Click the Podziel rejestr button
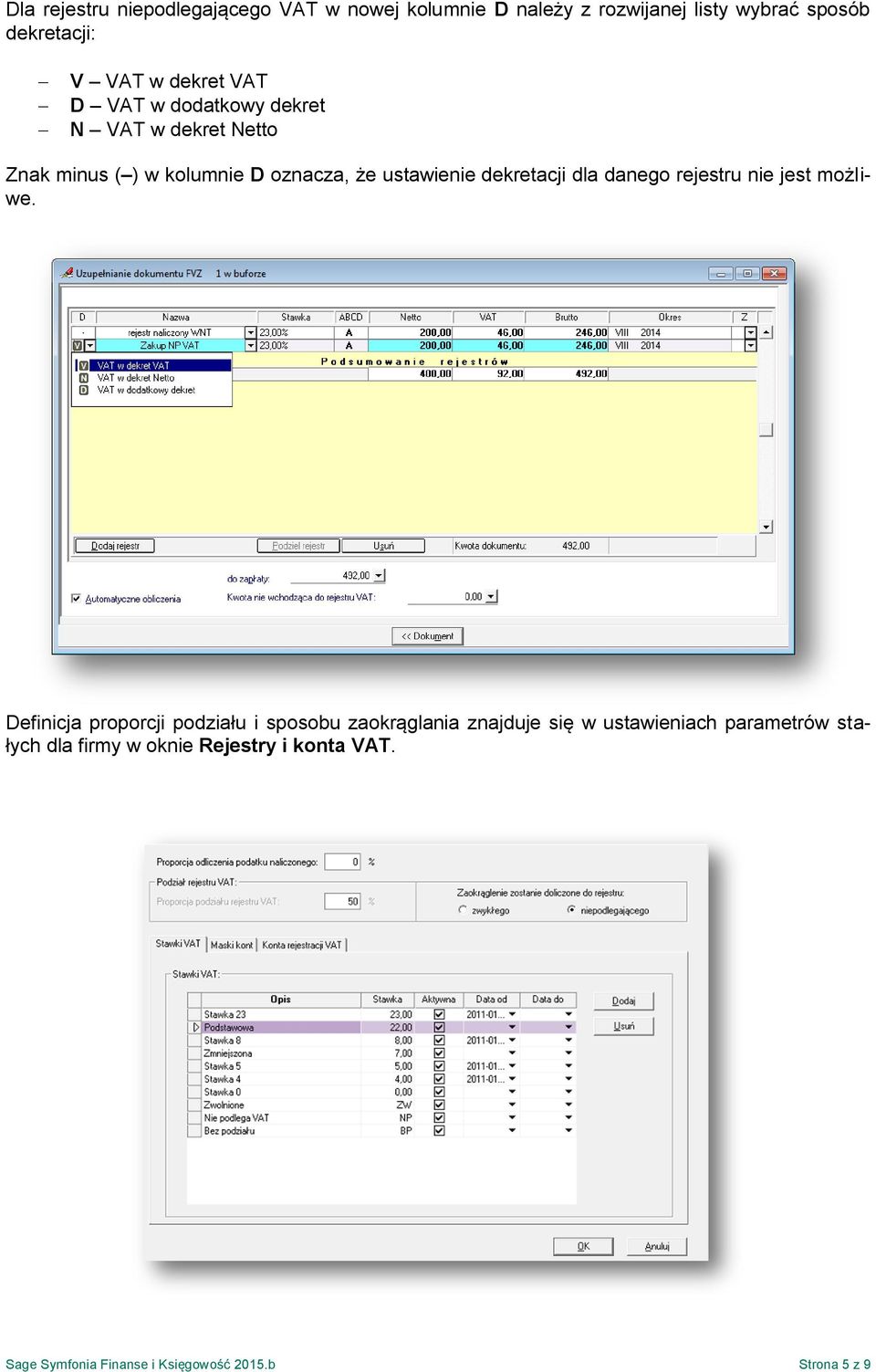876x1372 pixels. click(x=299, y=546)
